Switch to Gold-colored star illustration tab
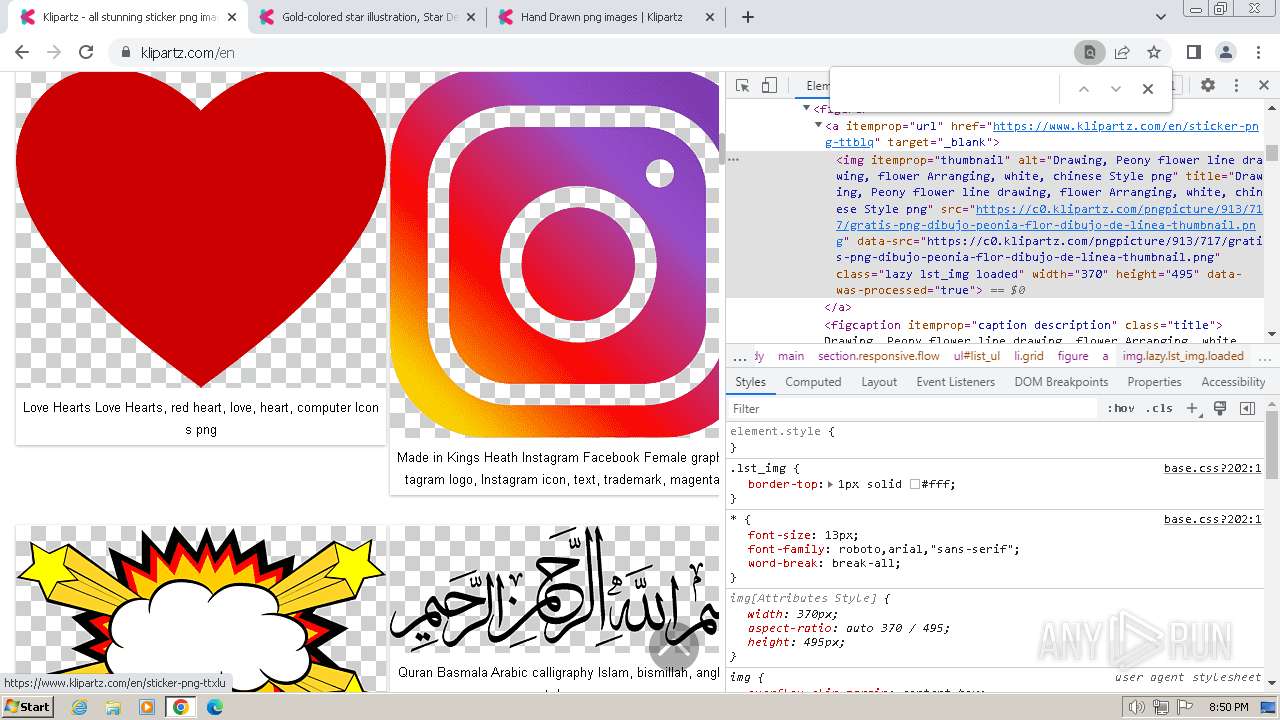This screenshot has height=720, width=1280. 370,17
